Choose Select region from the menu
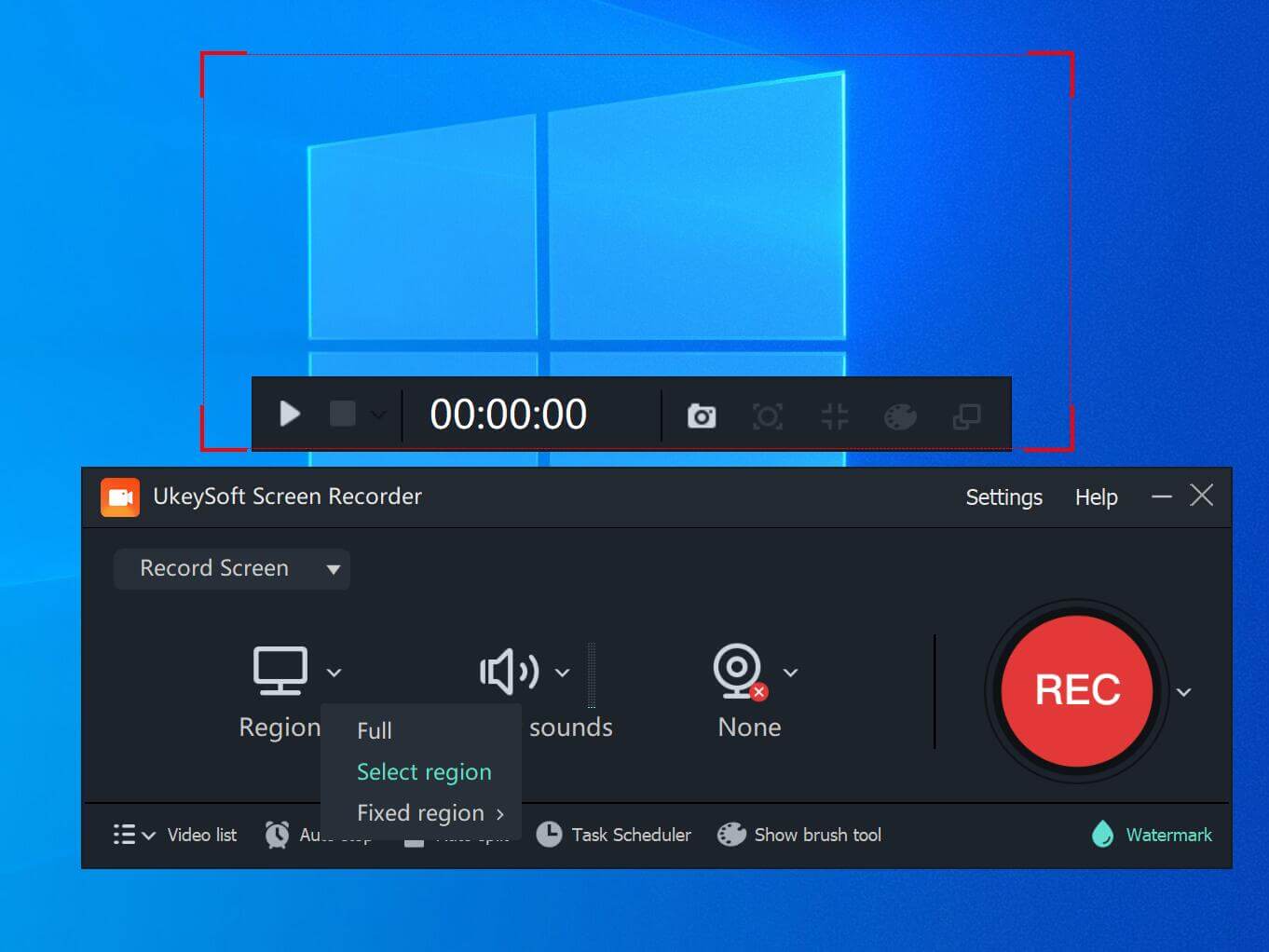 [x=424, y=772]
